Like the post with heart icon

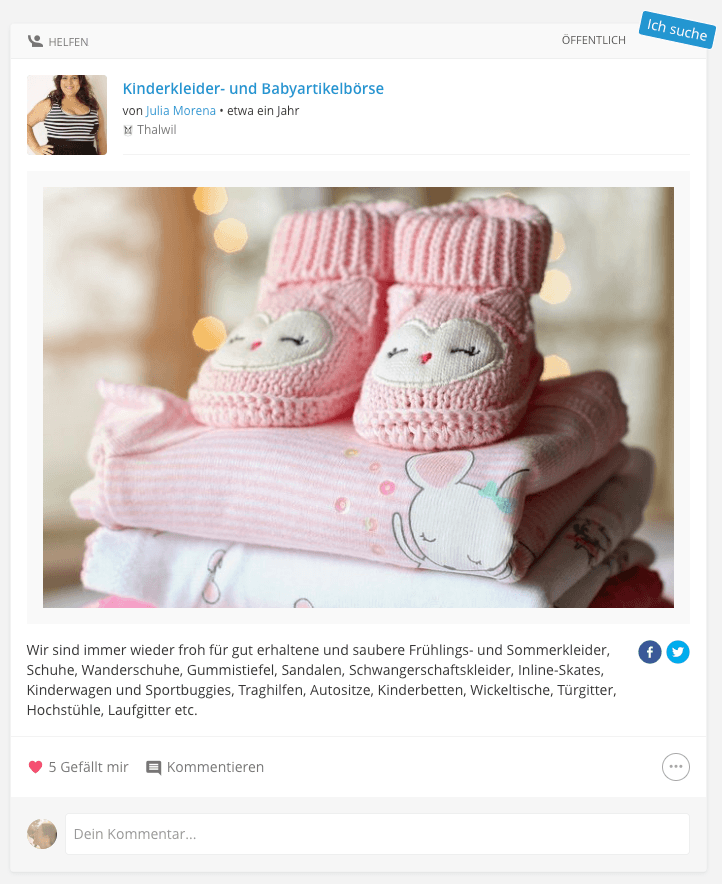click(x=35, y=767)
